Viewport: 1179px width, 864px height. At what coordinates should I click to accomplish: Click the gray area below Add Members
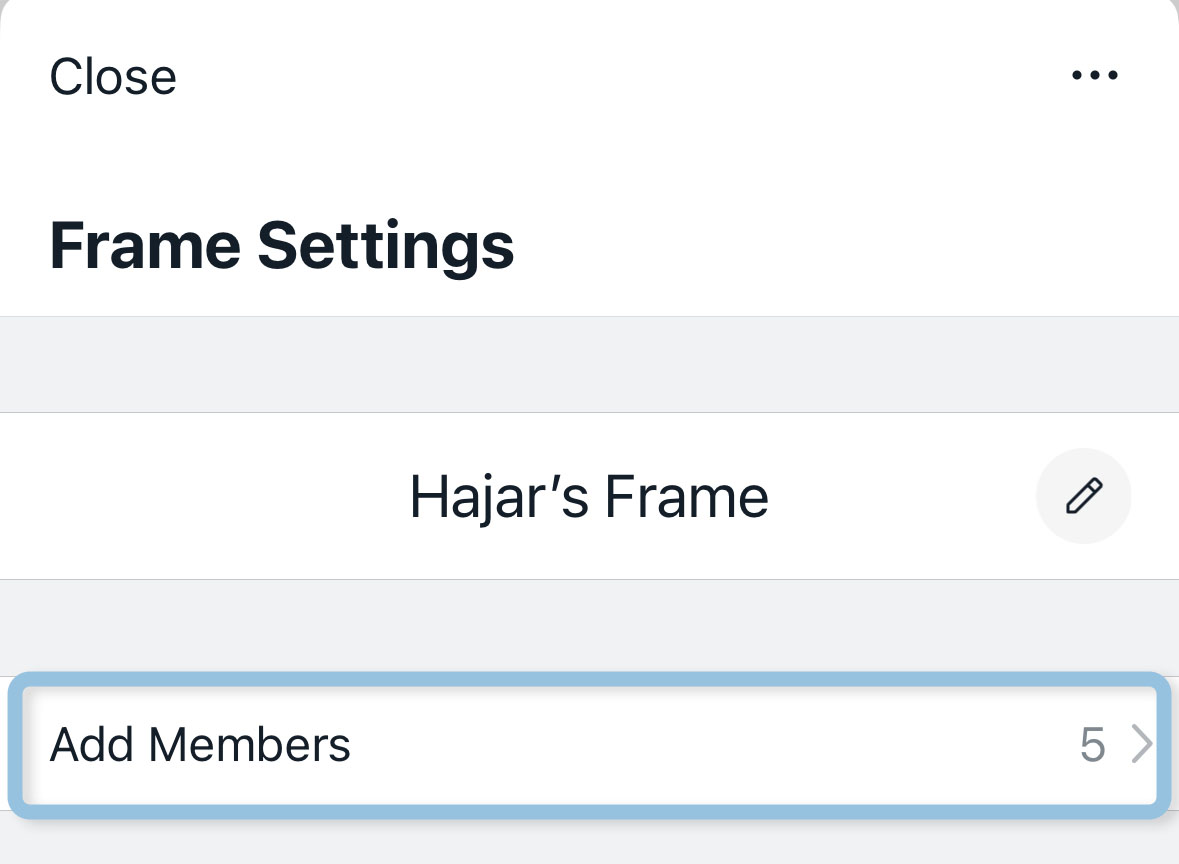click(590, 842)
